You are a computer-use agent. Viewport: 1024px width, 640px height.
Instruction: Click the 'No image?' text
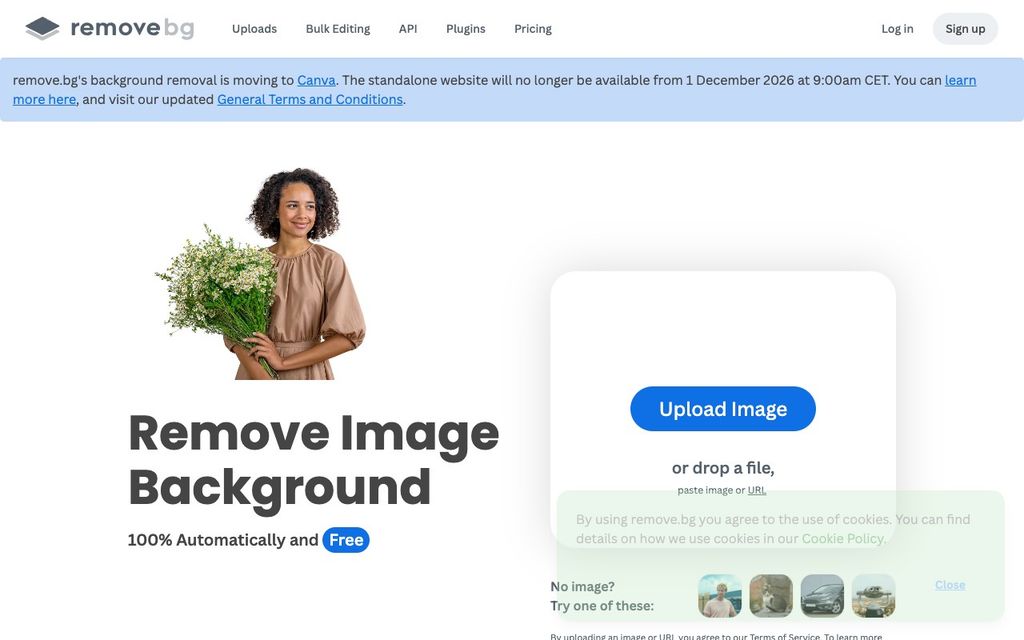click(583, 586)
